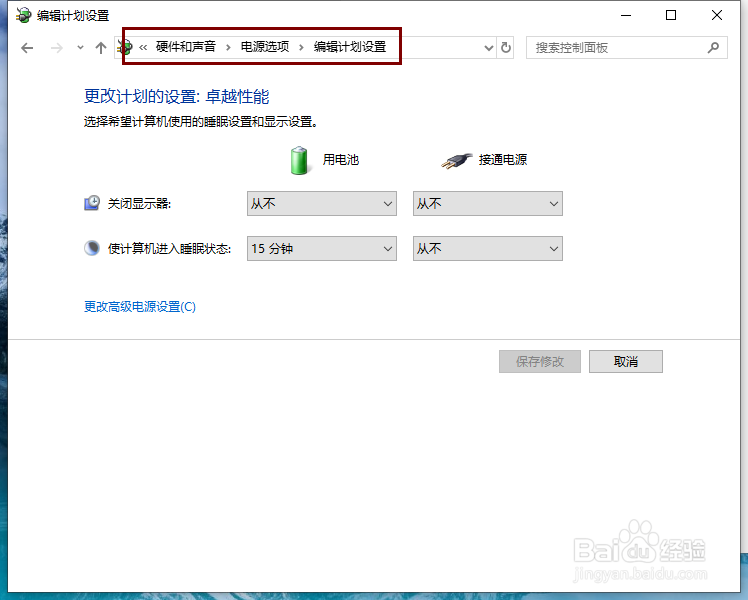Click the 使计算机进入睡眠状态 label
The height and width of the screenshot is (600, 748).
pos(169,248)
